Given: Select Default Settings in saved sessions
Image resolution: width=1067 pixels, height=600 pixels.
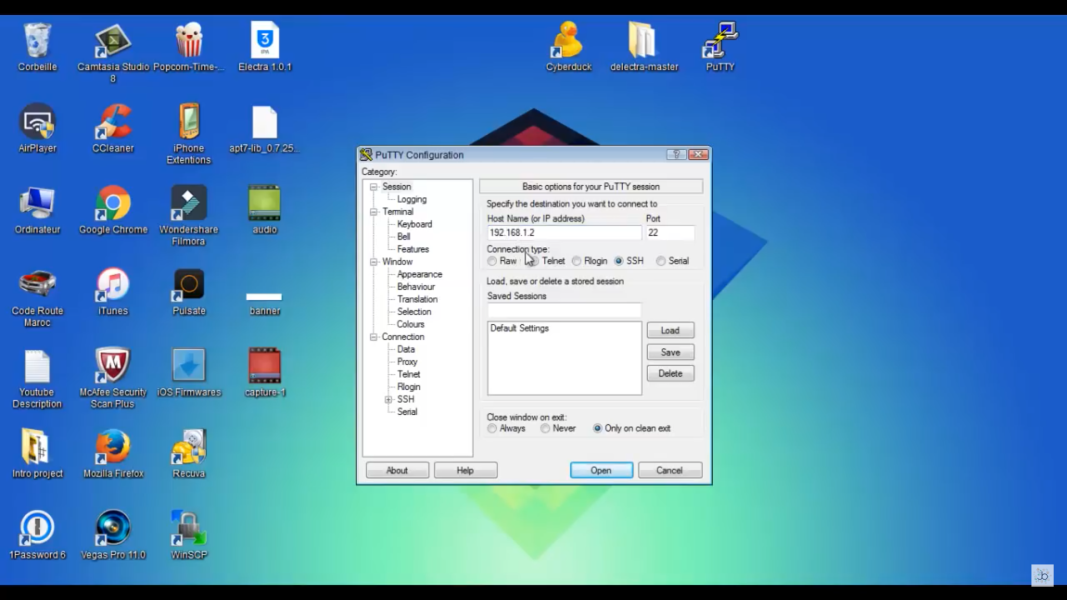Looking at the screenshot, I should coord(520,328).
